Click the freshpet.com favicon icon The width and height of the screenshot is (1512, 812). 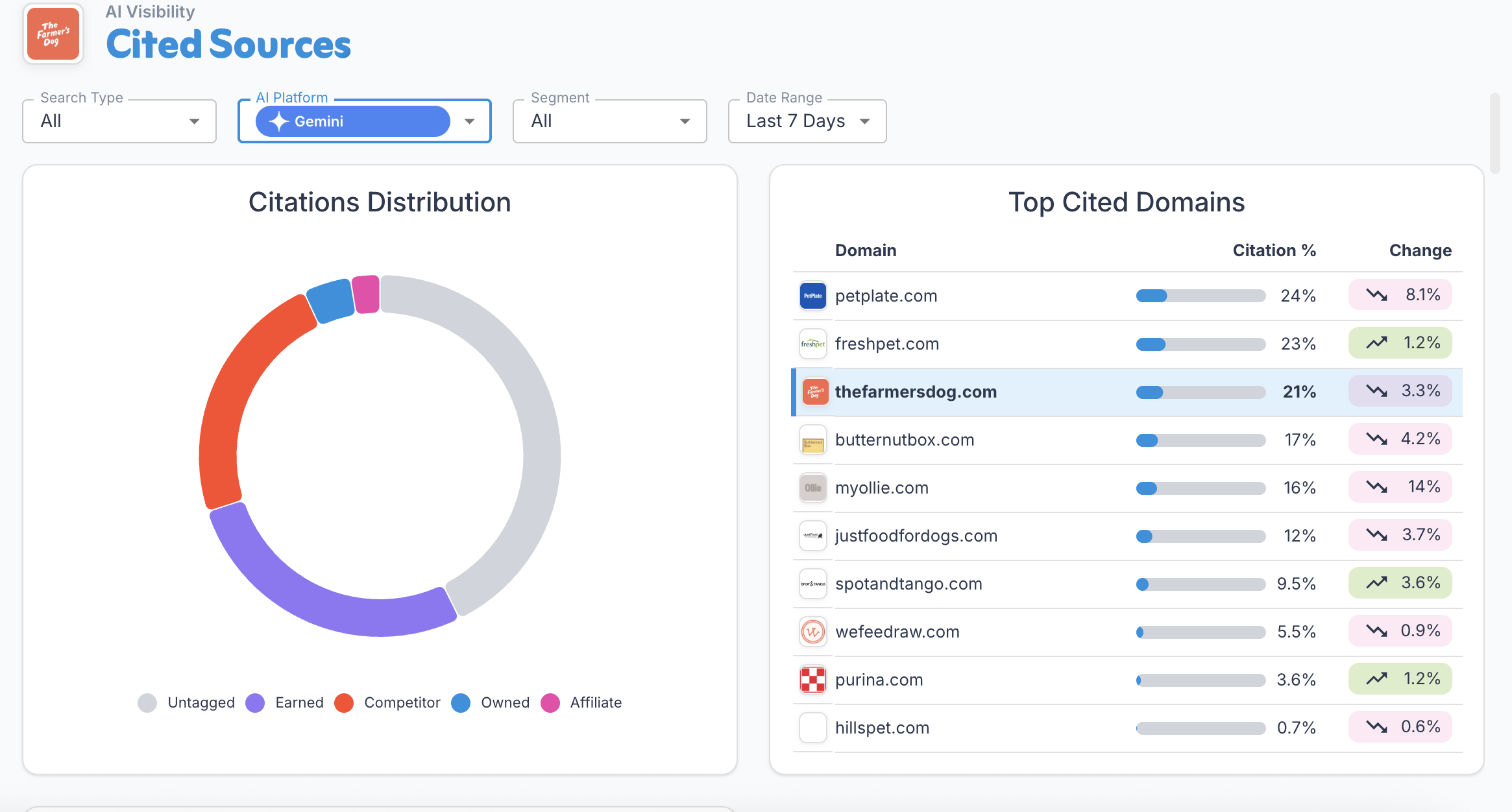pos(812,344)
